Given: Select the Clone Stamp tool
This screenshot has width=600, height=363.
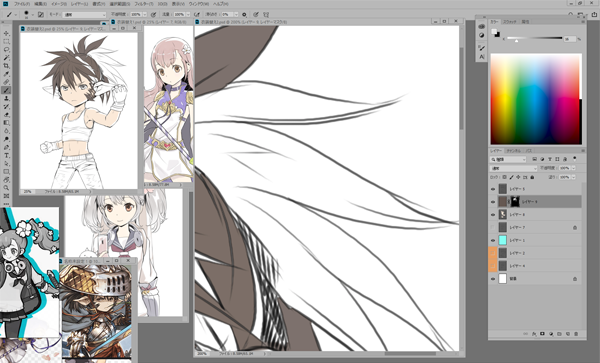Looking at the screenshot, I should 6,98.
